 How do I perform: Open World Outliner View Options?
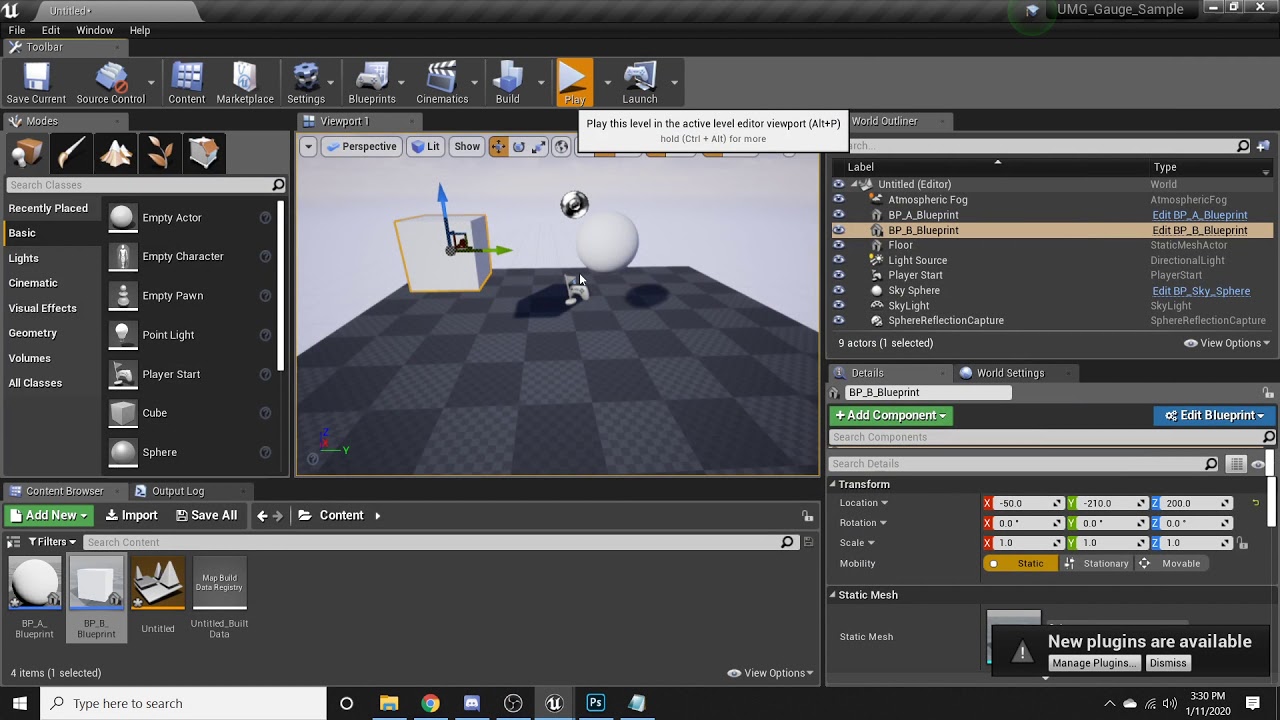pyautogui.click(x=1227, y=343)
